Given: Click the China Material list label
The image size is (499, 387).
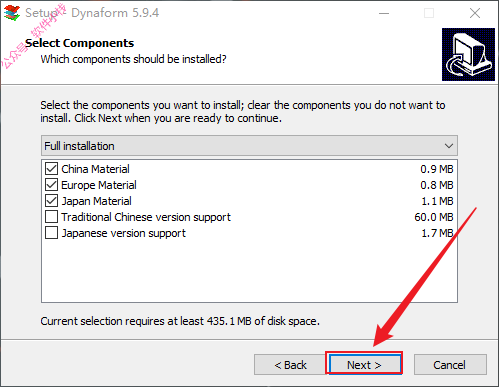Looking at the screenshot, I should pos(95,169).
